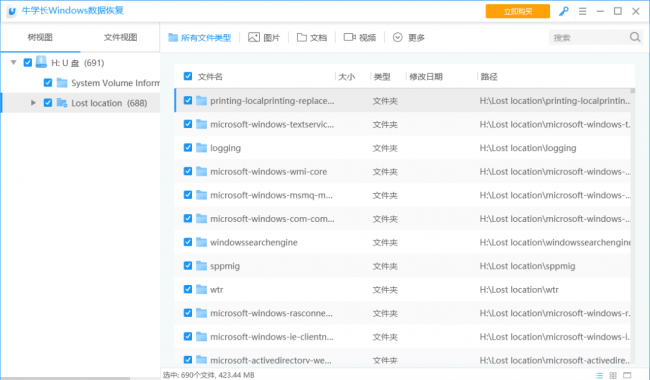This screenshot has height=380, width=650.
Task: Click the search magnifier icon
Action: point(635,37)
